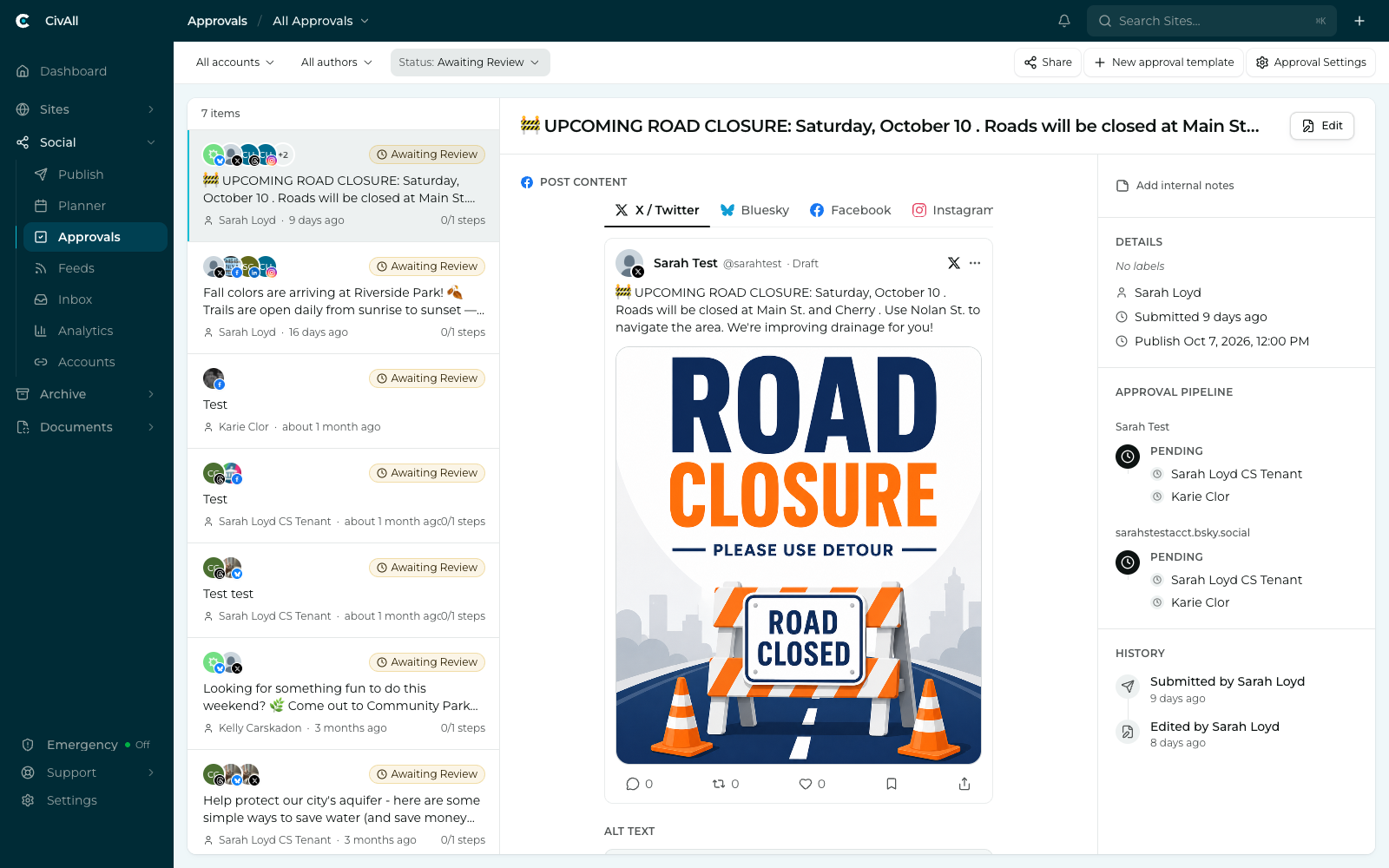Open Accounts page
Viewport: 1389px width, 868px height.
[95, 362]
